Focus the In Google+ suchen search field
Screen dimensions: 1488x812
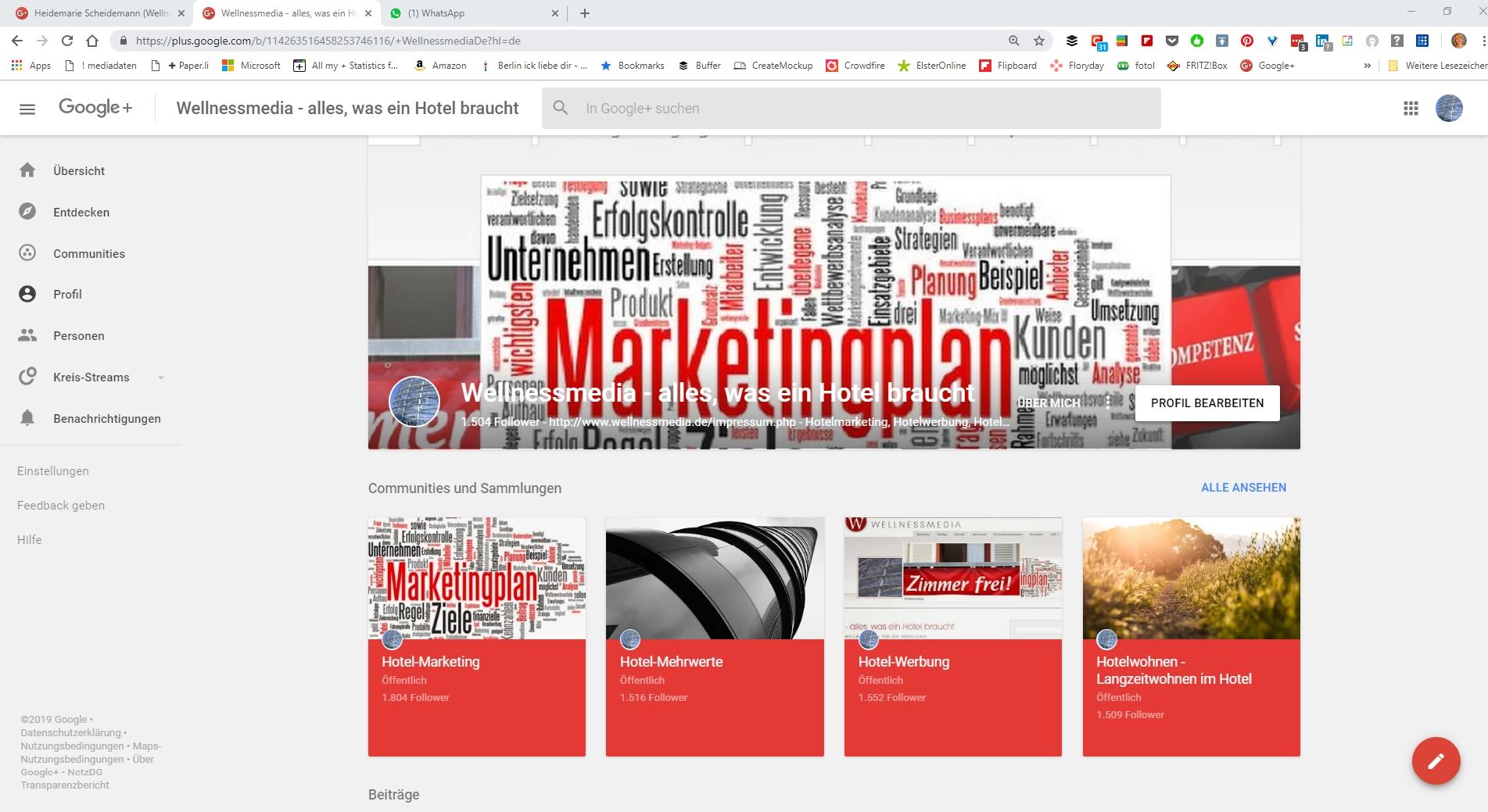coord(860,109)
